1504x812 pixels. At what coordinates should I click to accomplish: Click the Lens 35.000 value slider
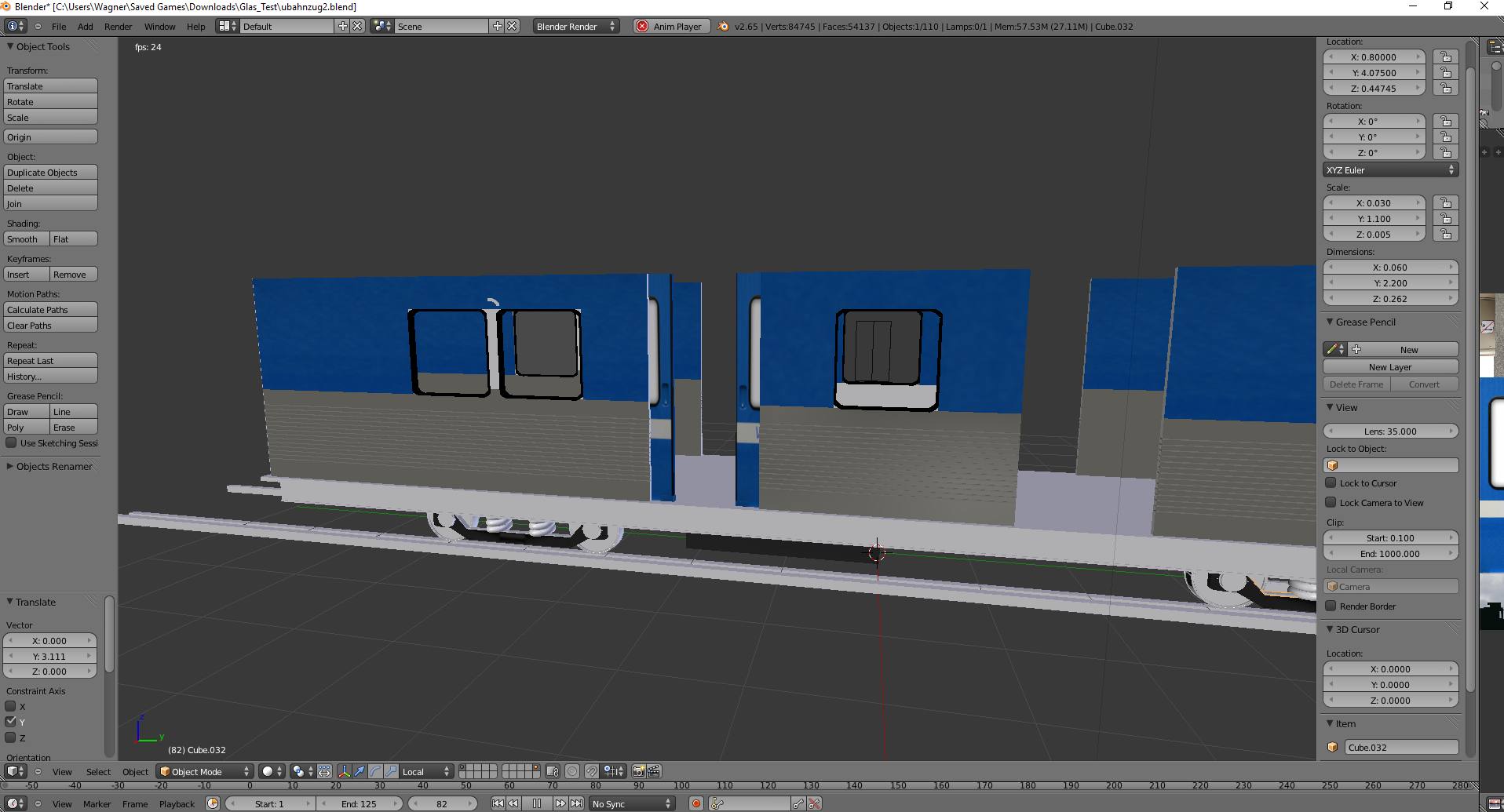(1389, 431)
